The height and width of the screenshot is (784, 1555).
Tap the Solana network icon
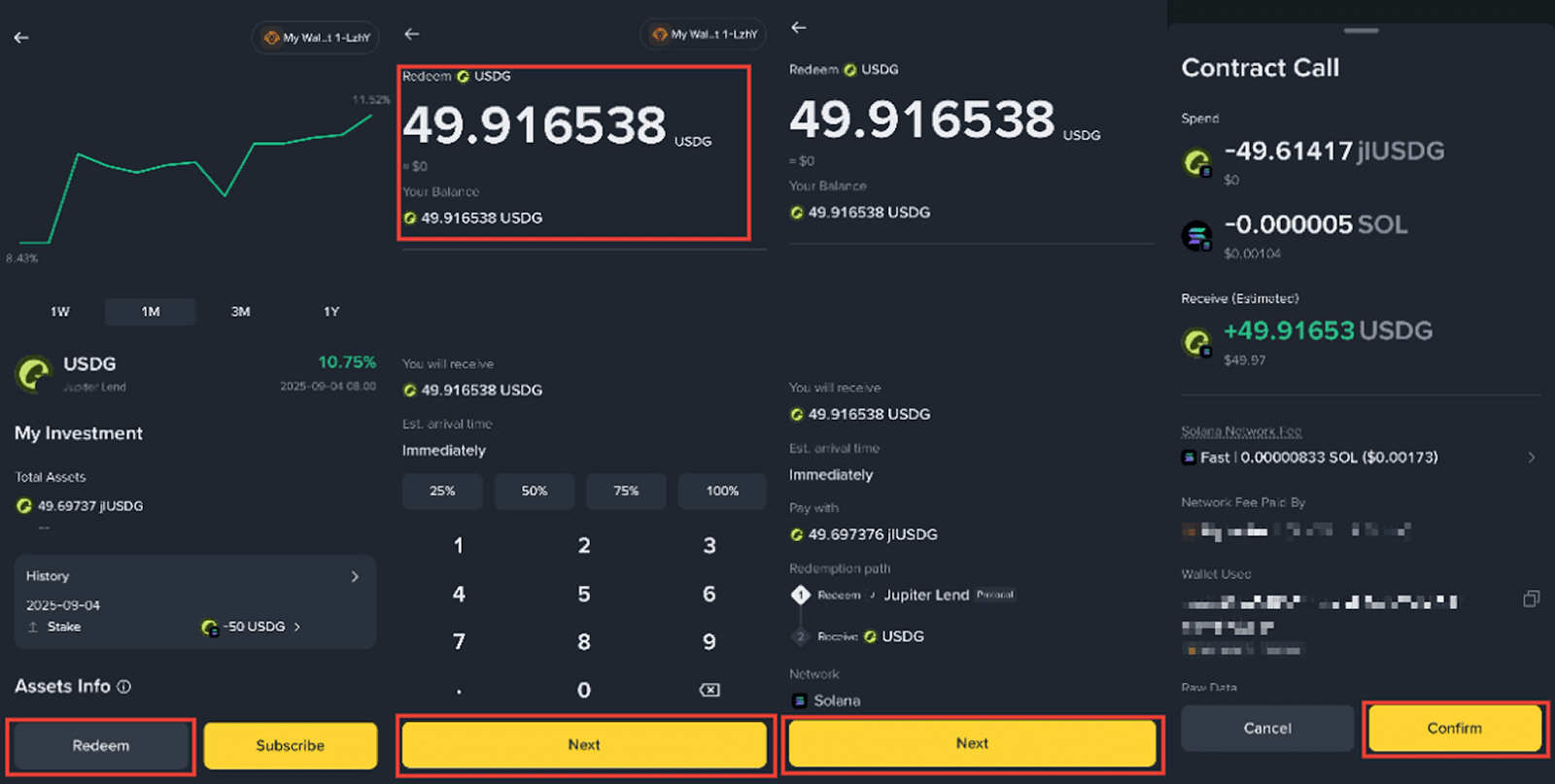pos(799,700)
